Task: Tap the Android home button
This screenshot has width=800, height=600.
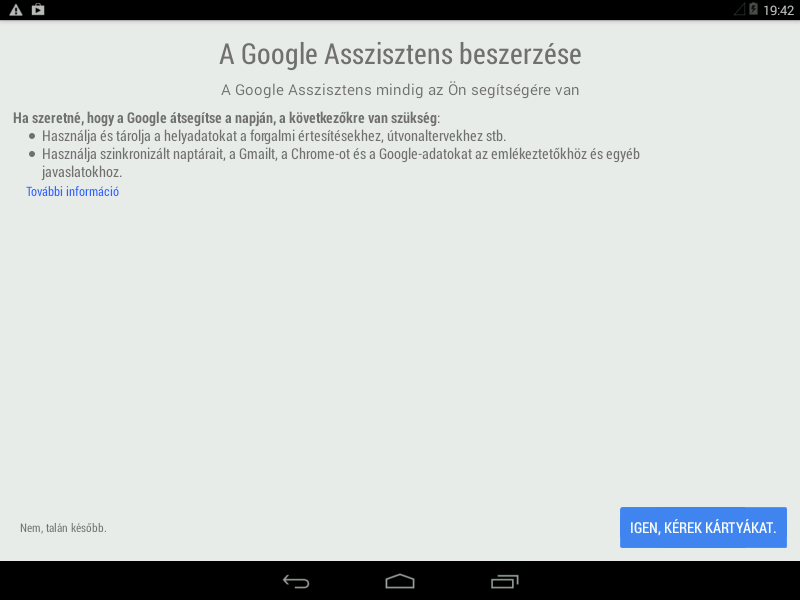Action: tap(400, 581)
